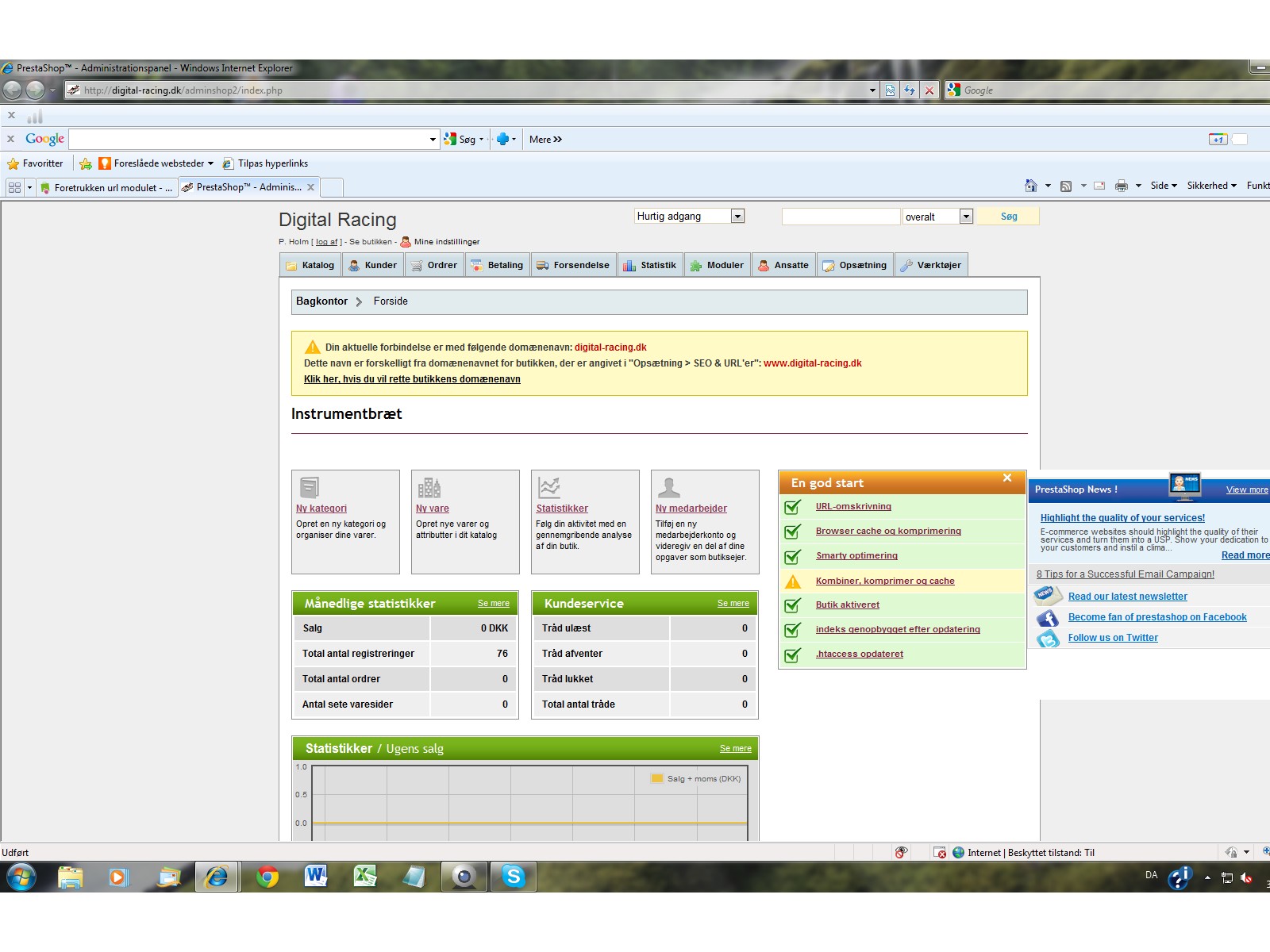1270x952 pixels.
Task: Click the IE refresh icon
Action: [x=910, y=90]
